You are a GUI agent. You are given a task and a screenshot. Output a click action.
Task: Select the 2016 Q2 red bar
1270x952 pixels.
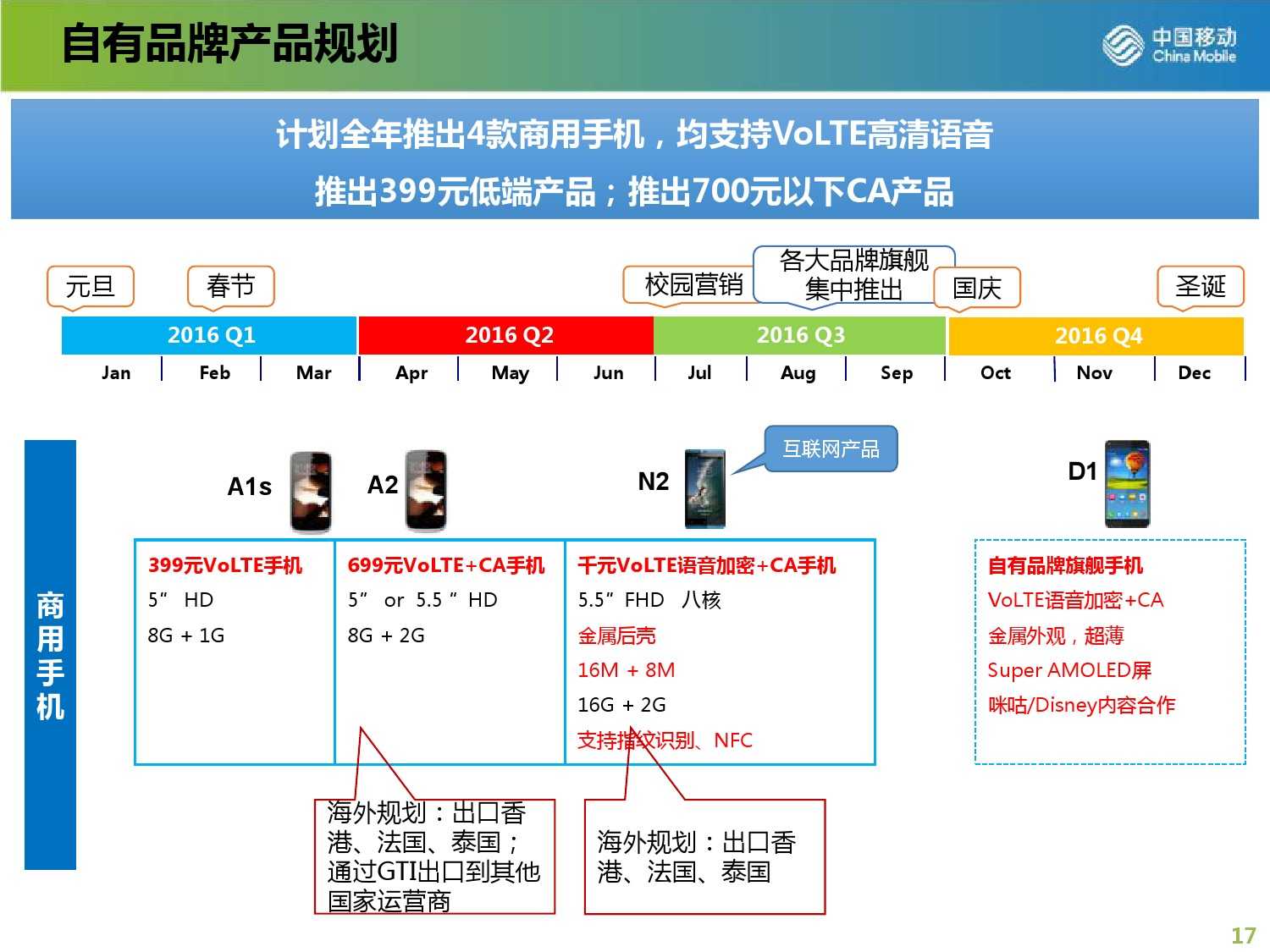pos(508,335)
